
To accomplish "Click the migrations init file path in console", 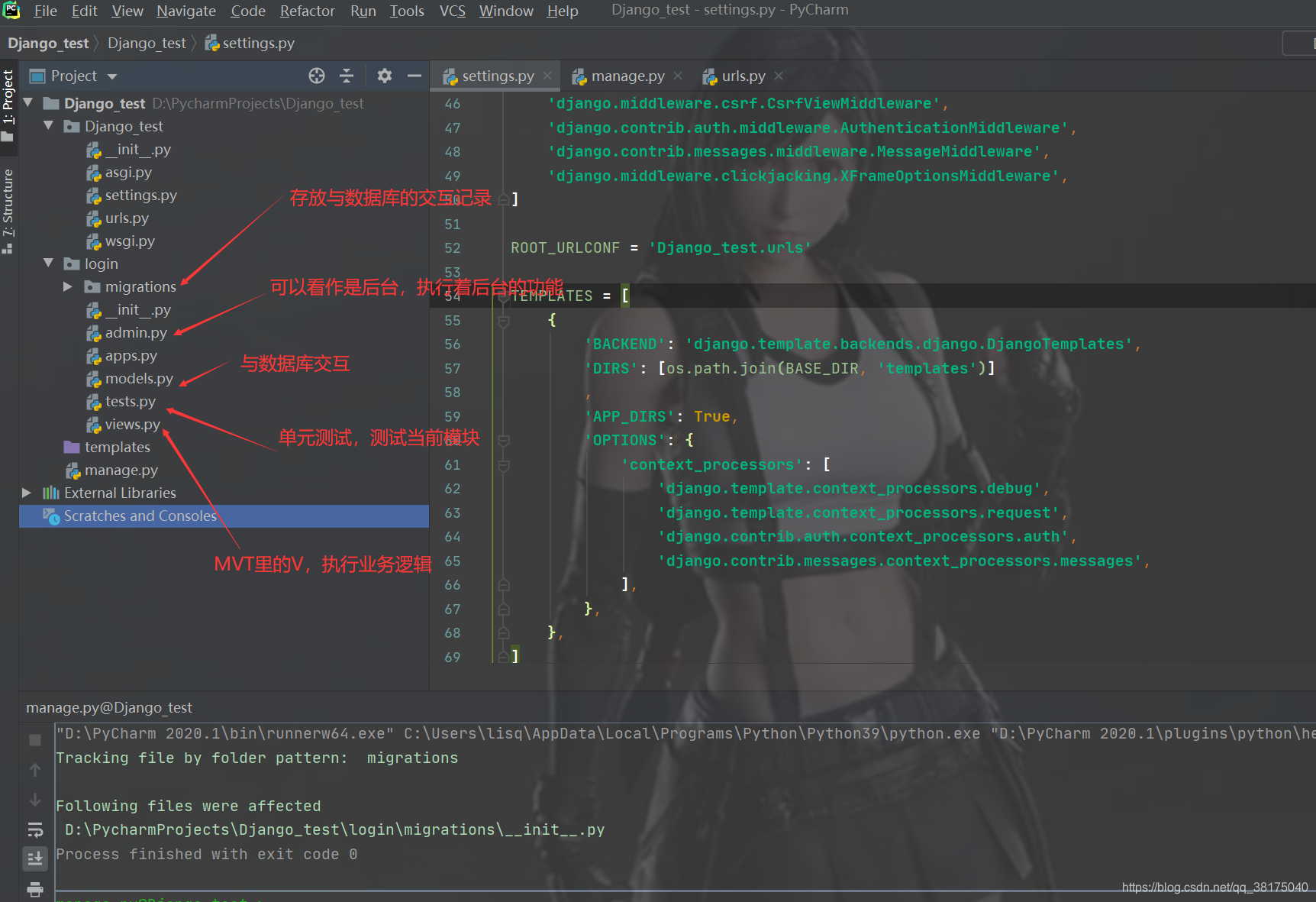I will coord(334,830).
